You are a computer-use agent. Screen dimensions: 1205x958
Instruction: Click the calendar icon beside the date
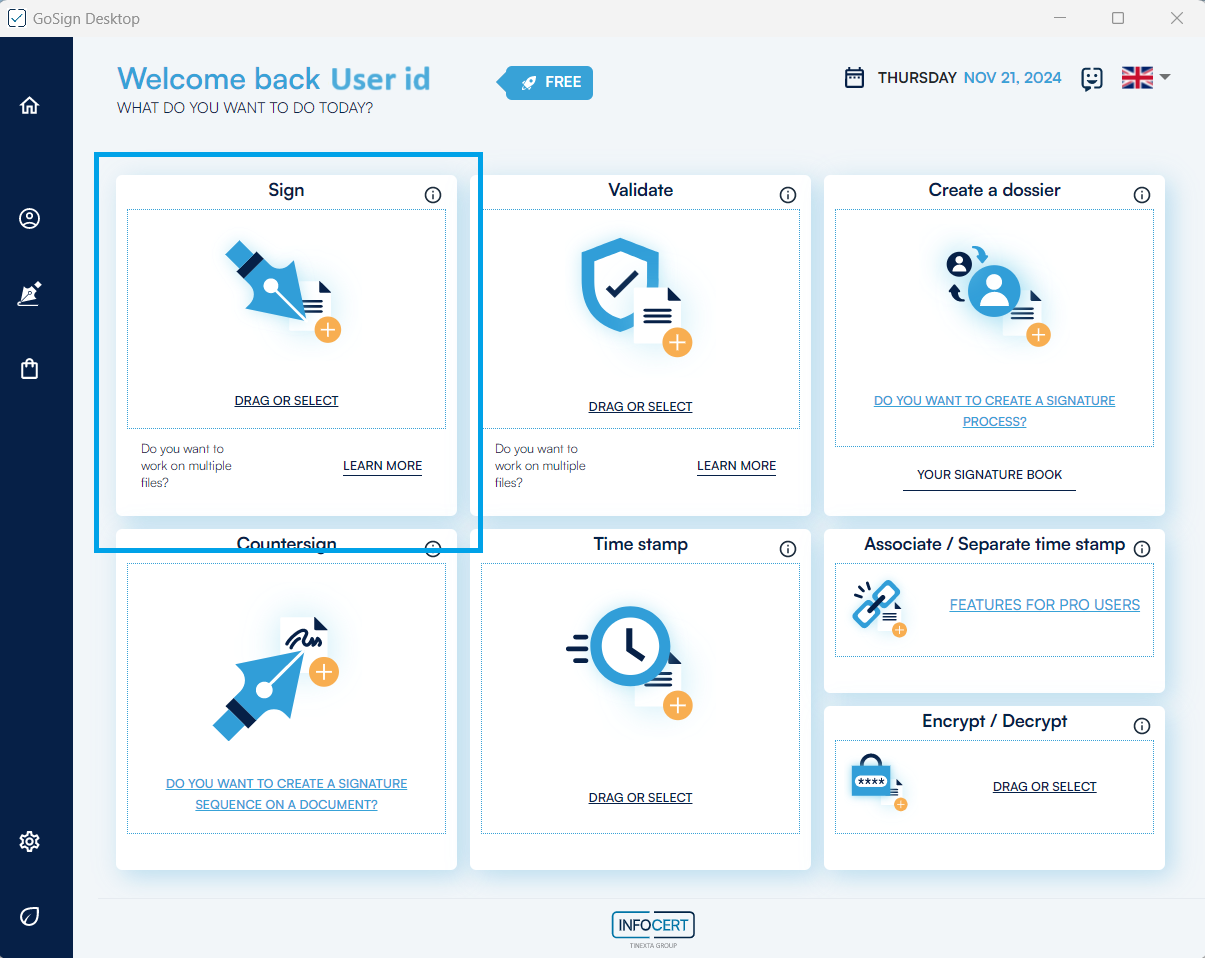(854, 78)
